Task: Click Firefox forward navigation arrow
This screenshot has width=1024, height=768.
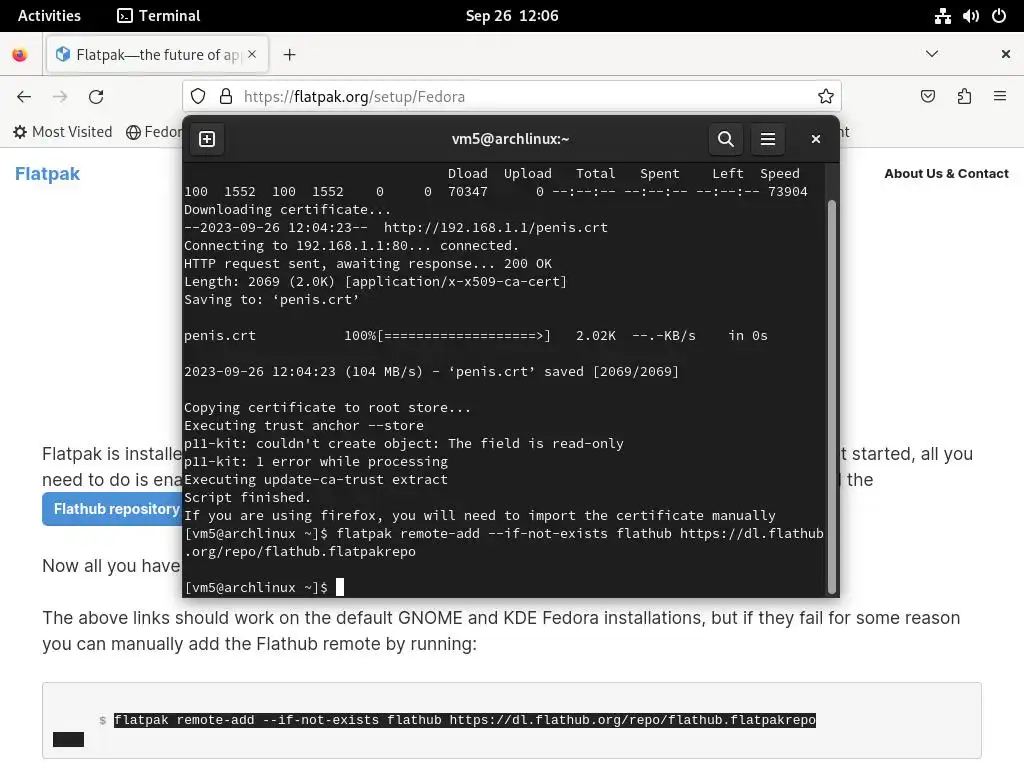Action: coord(60,97)
